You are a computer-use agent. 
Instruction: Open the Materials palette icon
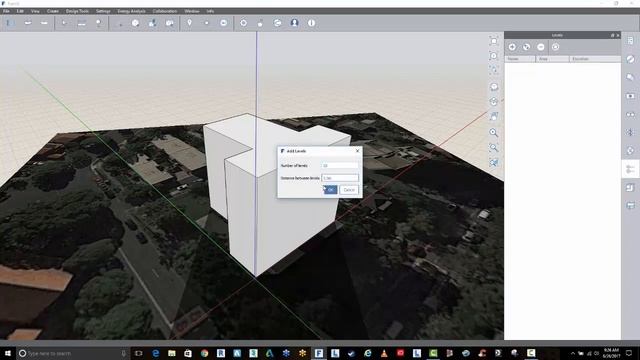(631, 59)
